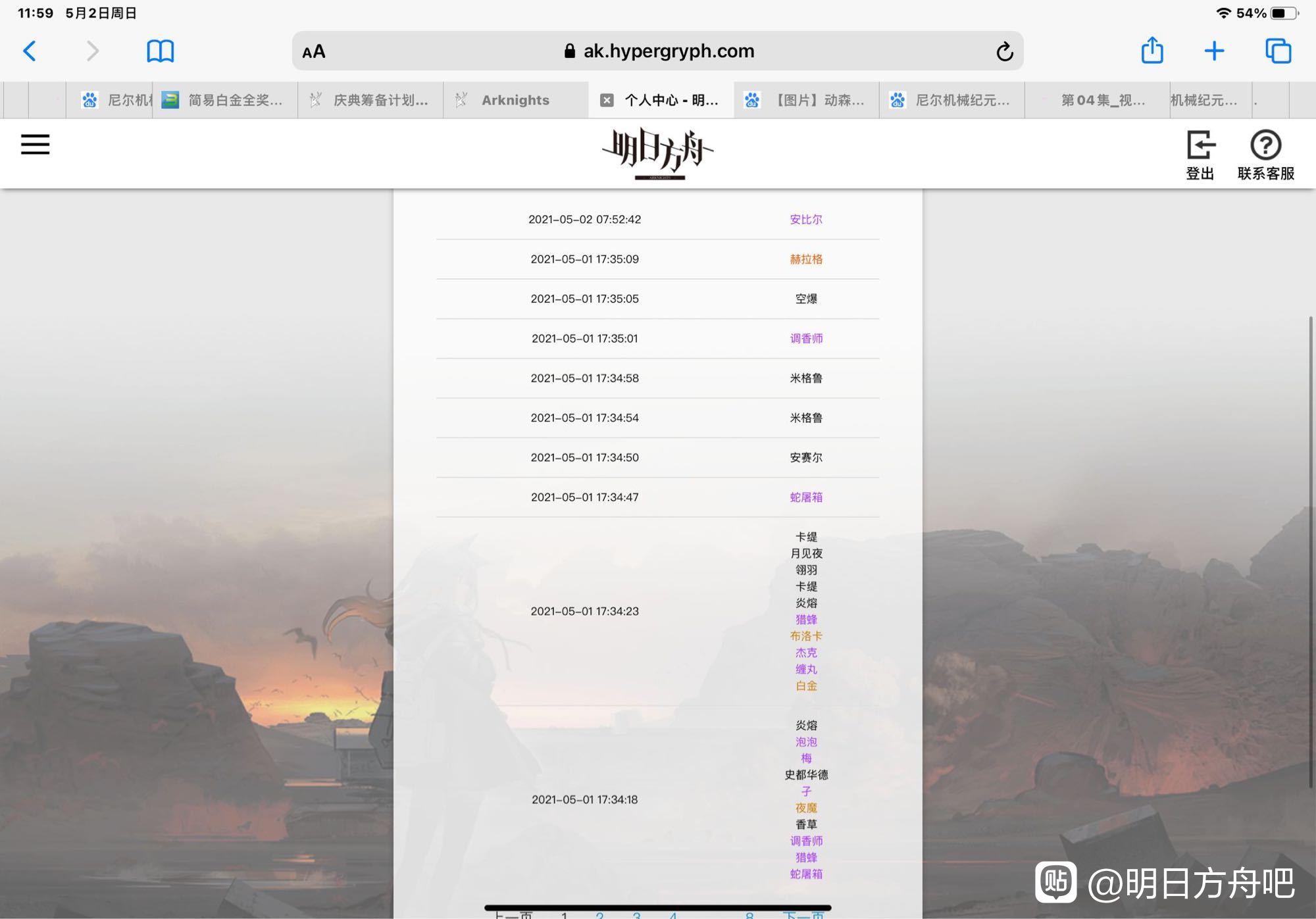The width and height of the screenshot is (1316, 919).
Task: Open the bookmarks book icon
Action: coord(160,51)
